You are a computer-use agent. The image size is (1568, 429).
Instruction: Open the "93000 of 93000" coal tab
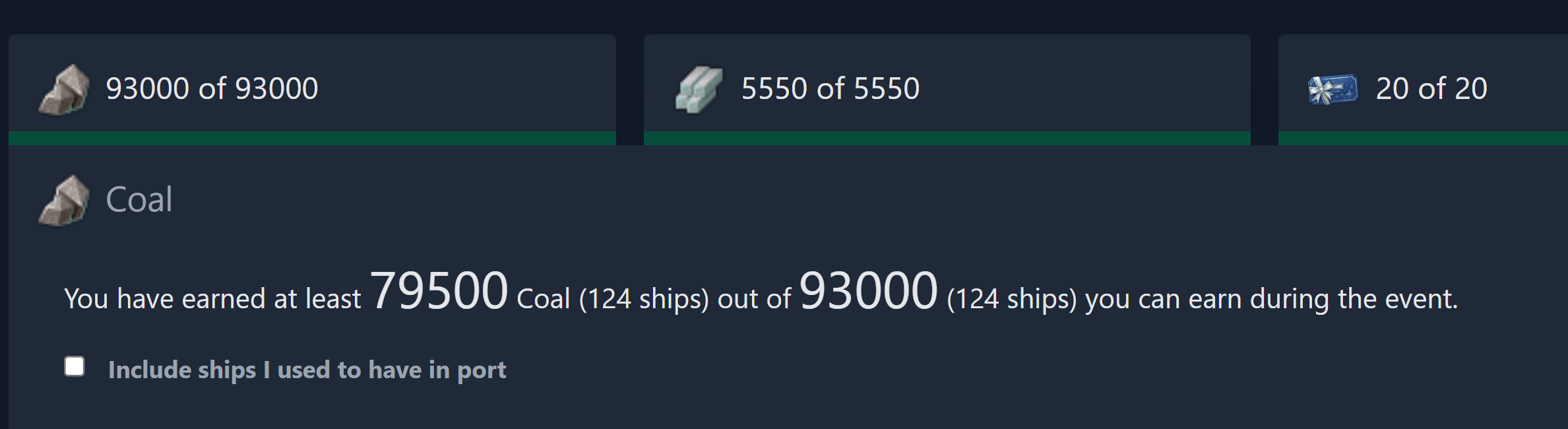click(212, 88)
